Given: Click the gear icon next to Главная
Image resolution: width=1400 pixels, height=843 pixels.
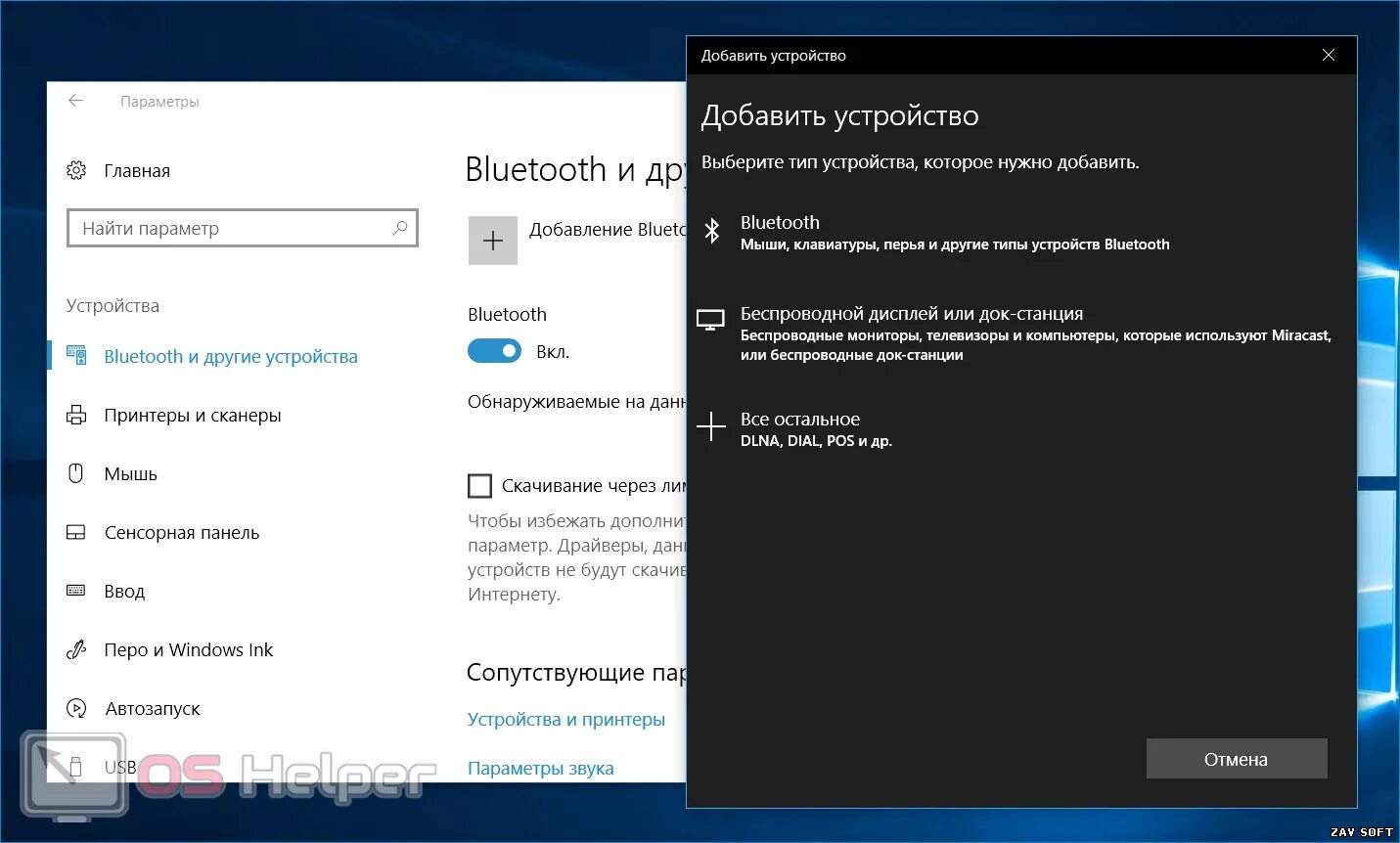Looking at the screenshot, I should (x=76, y=170).
